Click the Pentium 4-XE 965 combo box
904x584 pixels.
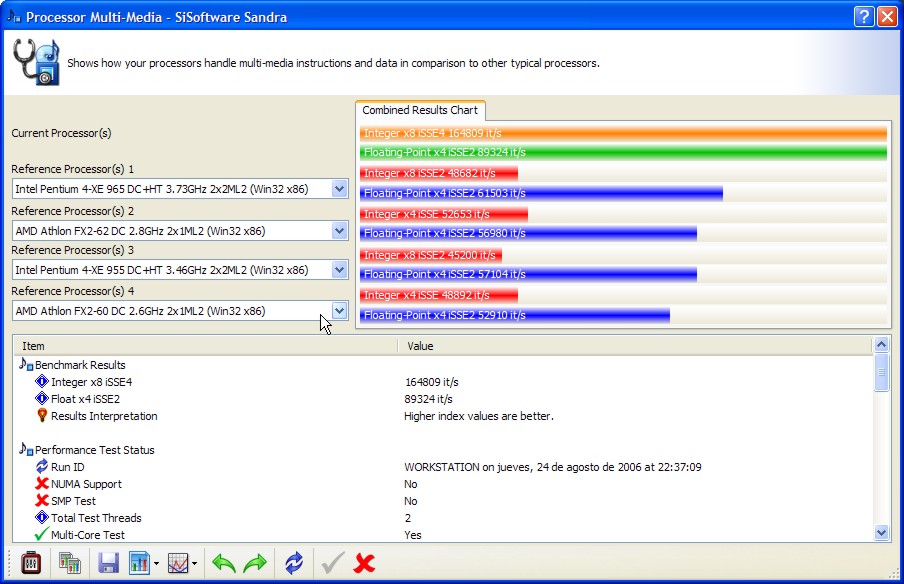(180, 189)
